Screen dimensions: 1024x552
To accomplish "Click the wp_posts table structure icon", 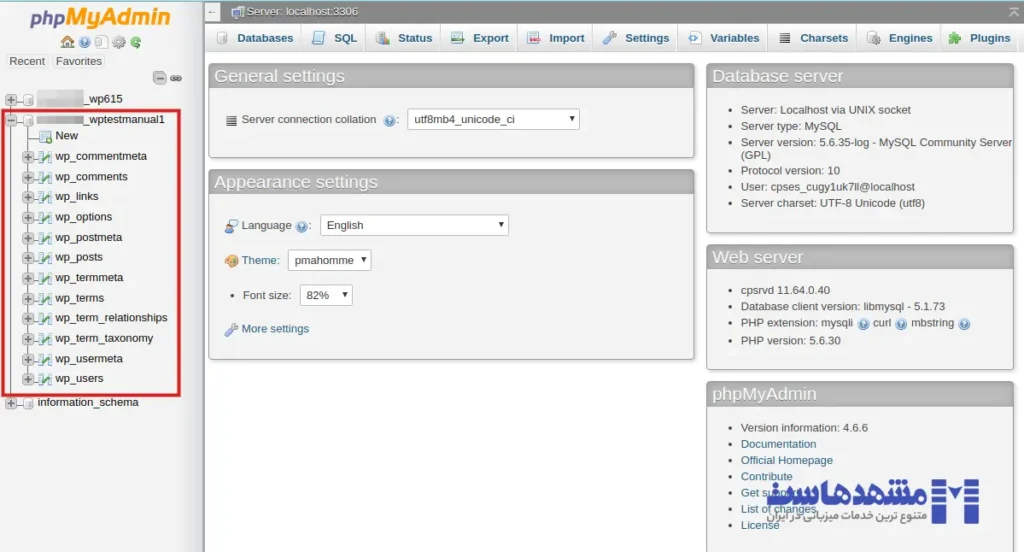I will [x=45, y=258].
